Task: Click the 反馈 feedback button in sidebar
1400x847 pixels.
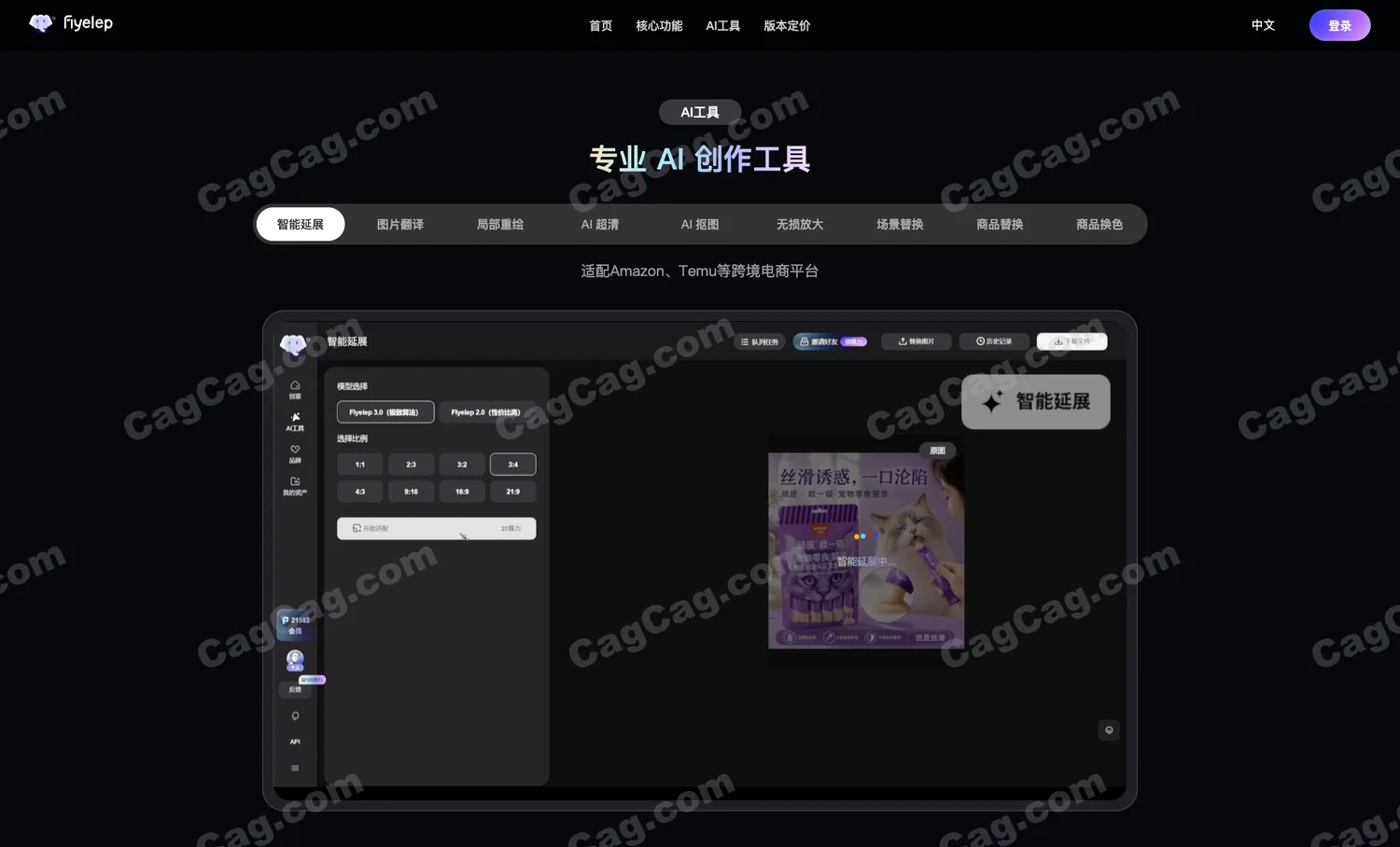Action: pos(295,689)
